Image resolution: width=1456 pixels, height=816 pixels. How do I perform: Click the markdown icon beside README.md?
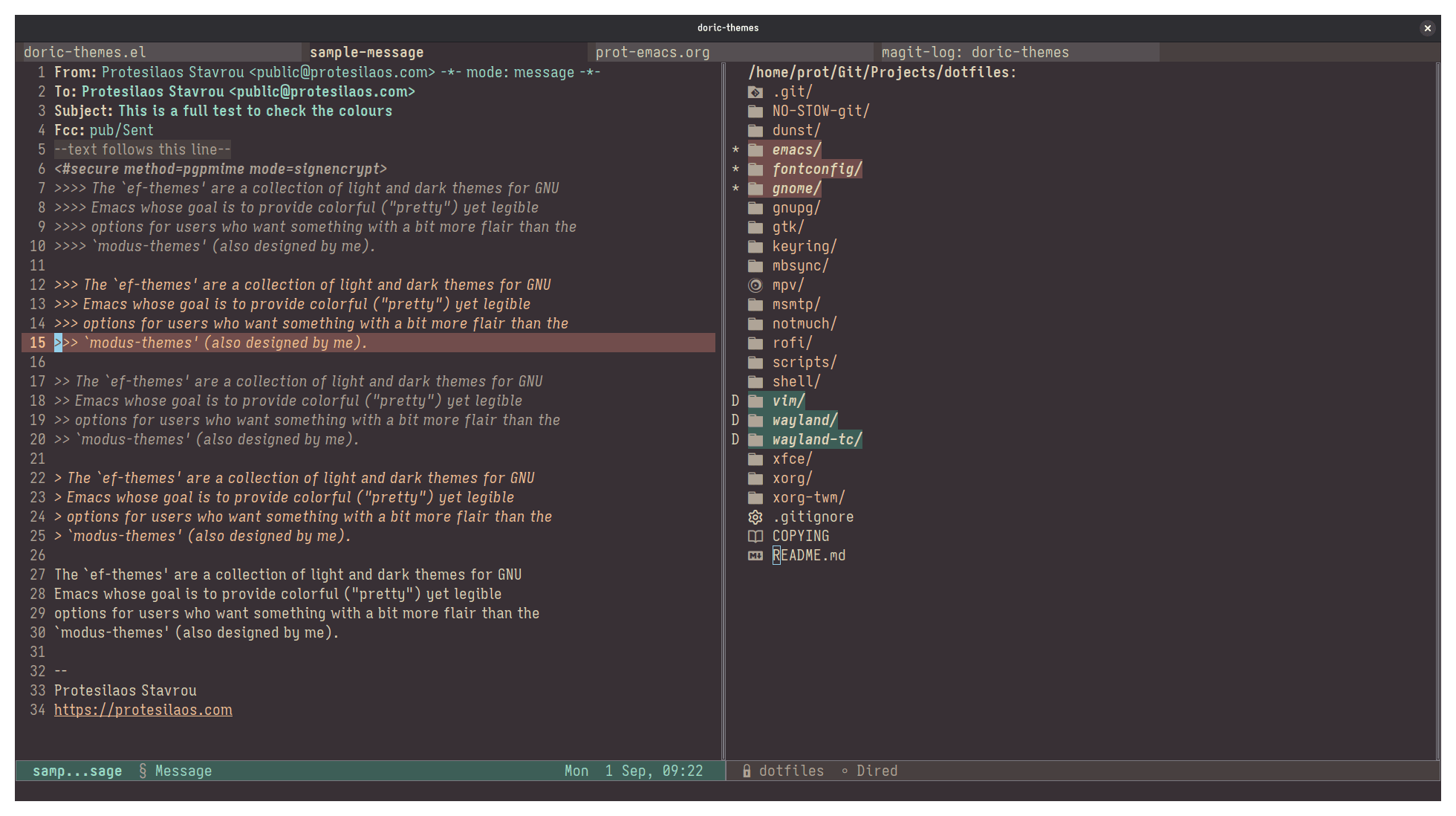point(755,556)
